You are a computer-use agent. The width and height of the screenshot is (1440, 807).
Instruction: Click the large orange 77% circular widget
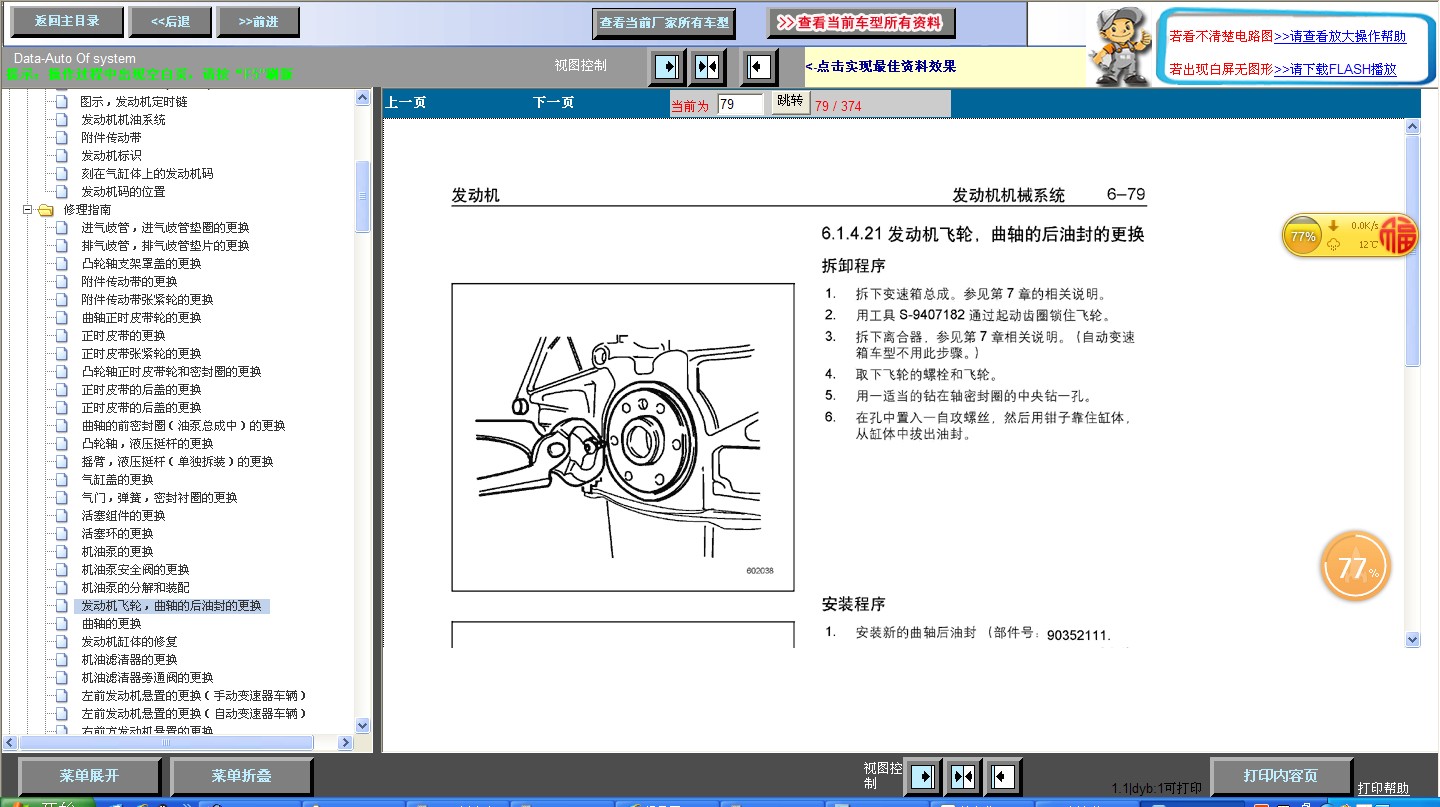click(x=1355, y=567)
